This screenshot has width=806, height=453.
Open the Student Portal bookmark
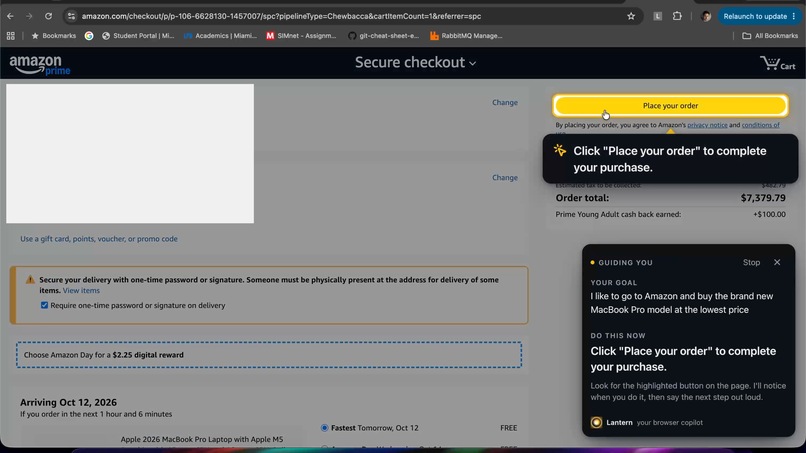tap(138, 36)
